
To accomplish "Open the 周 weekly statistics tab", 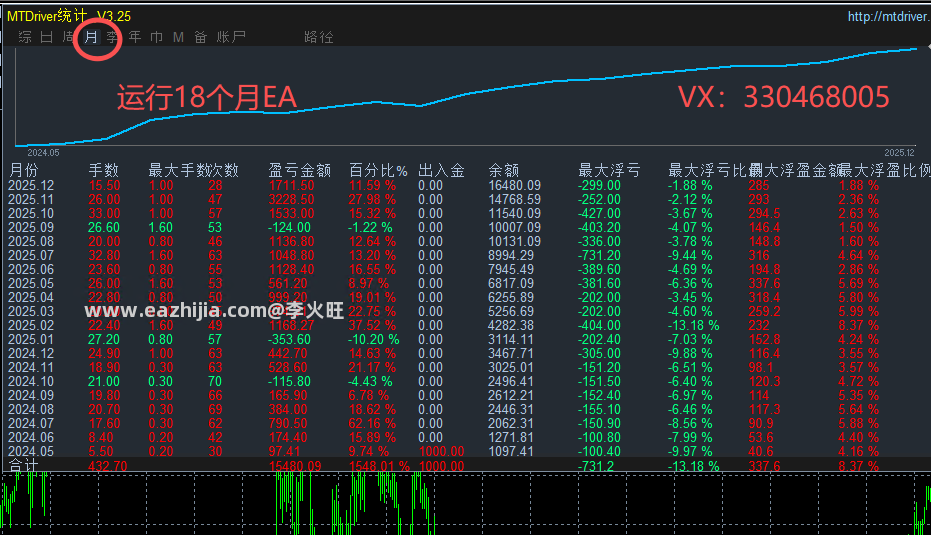I will tap(69, 37).
